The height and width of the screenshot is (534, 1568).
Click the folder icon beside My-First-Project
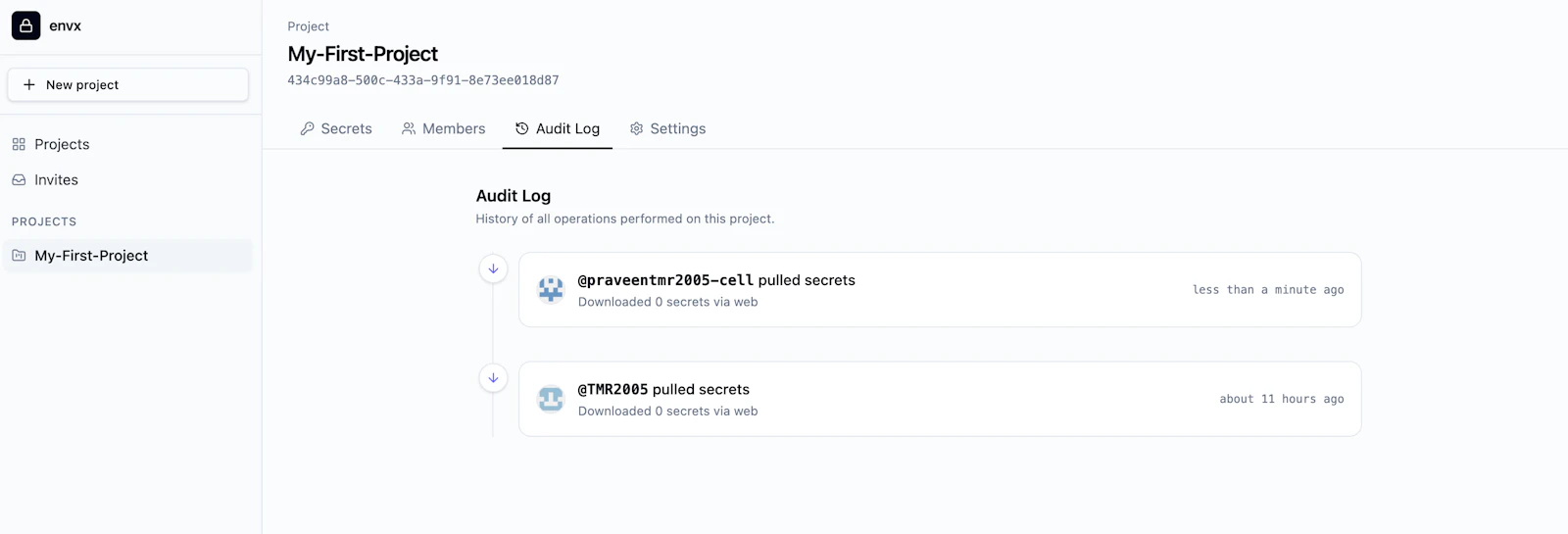[19, 256]
